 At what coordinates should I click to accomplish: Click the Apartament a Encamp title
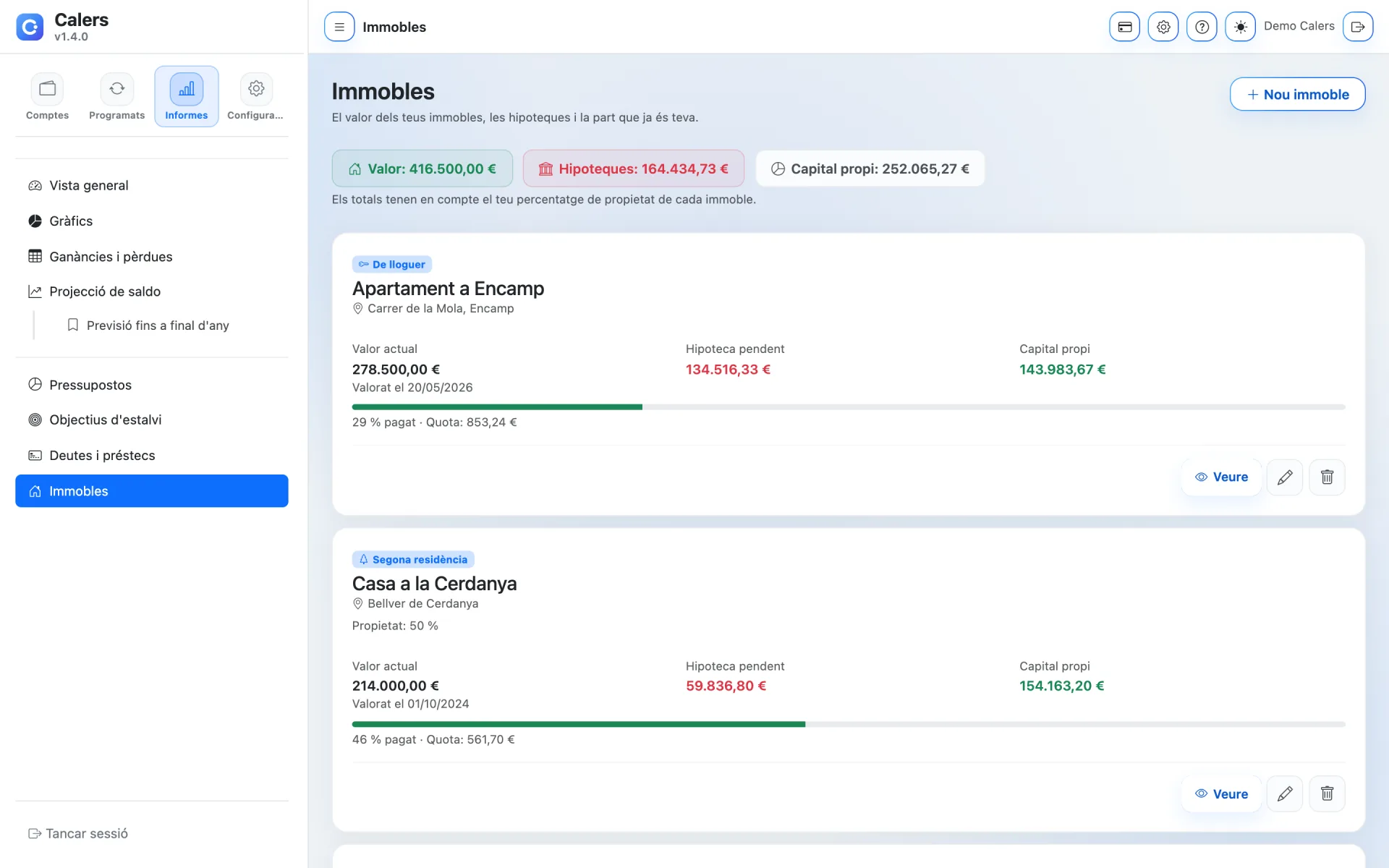coord(448,289)
